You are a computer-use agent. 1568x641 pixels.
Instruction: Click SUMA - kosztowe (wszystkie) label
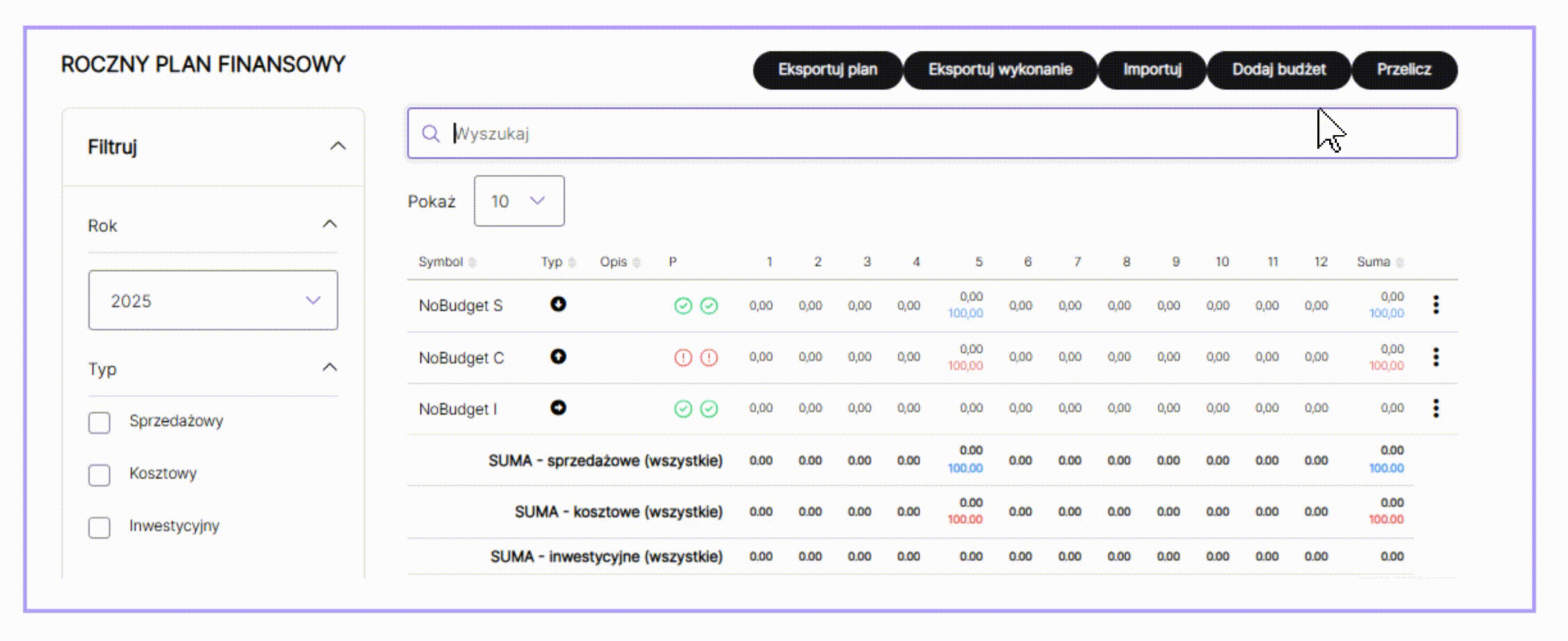619,512
